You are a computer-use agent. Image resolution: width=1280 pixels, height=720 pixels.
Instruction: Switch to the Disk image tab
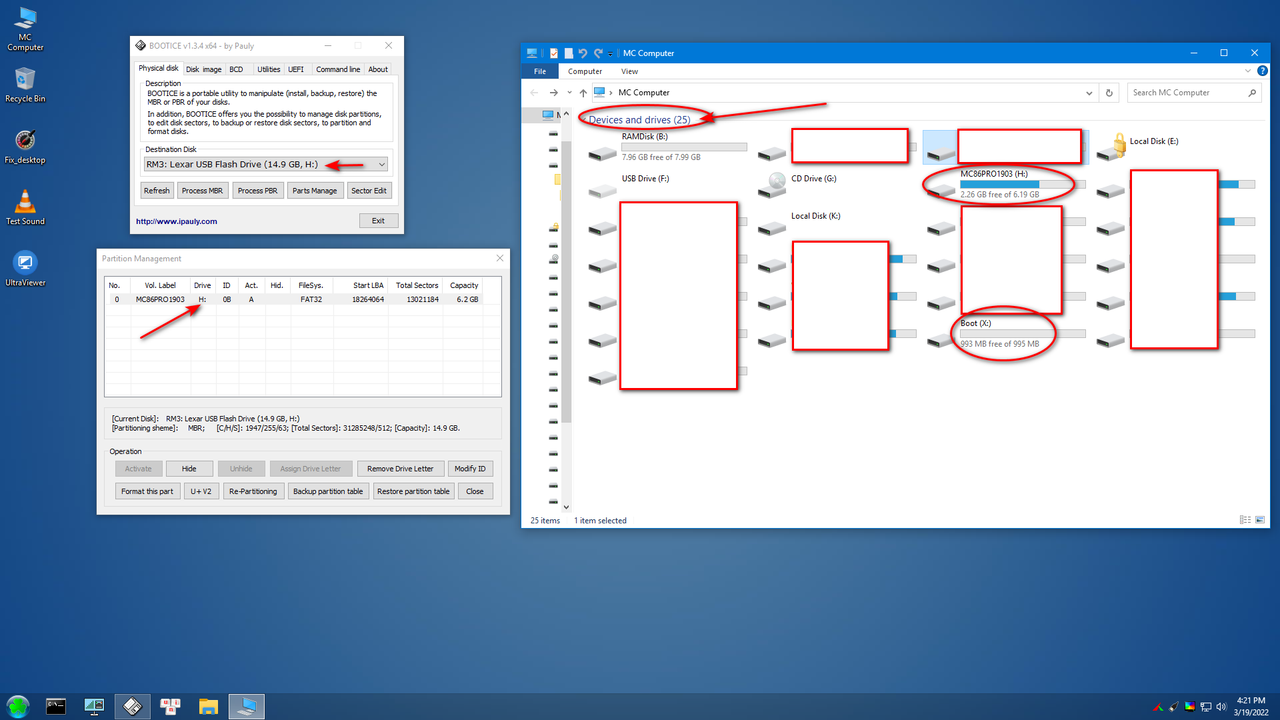point(204,69)
